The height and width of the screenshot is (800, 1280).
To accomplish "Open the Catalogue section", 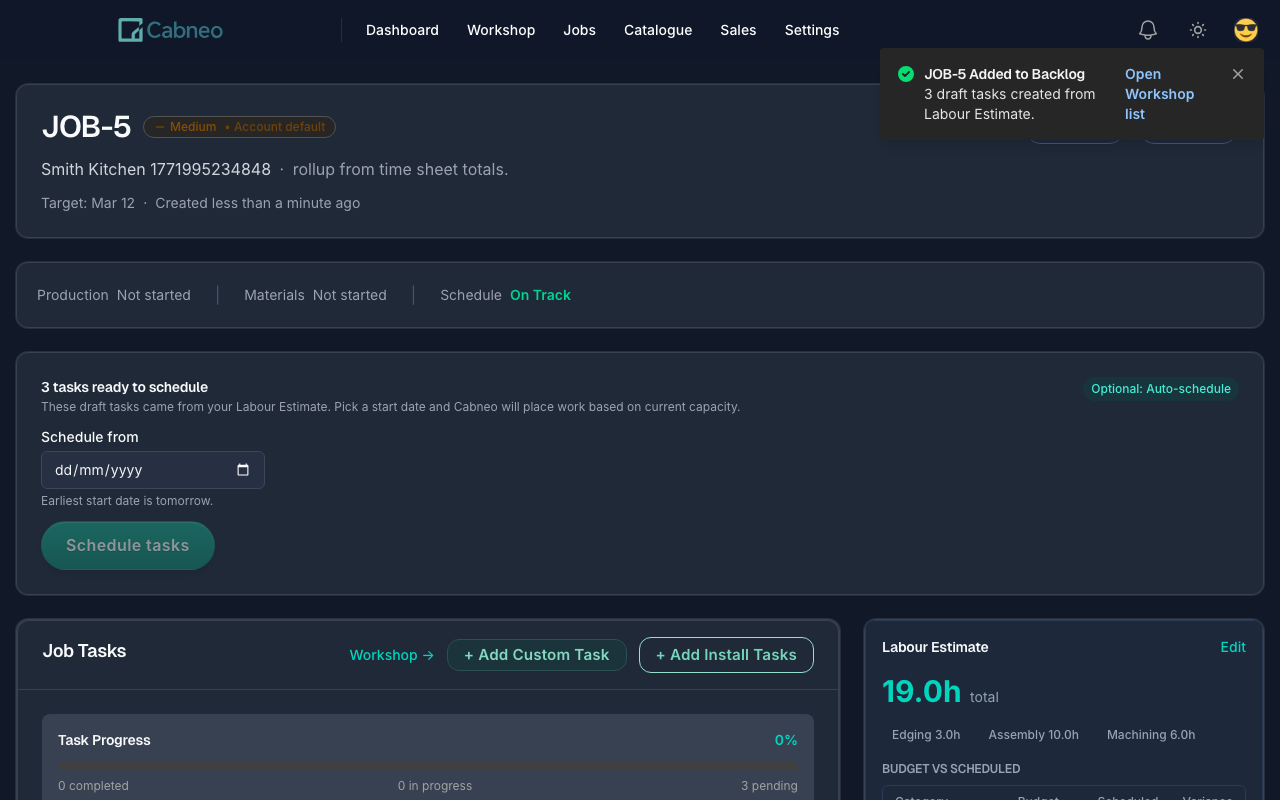I will [658, 30].
